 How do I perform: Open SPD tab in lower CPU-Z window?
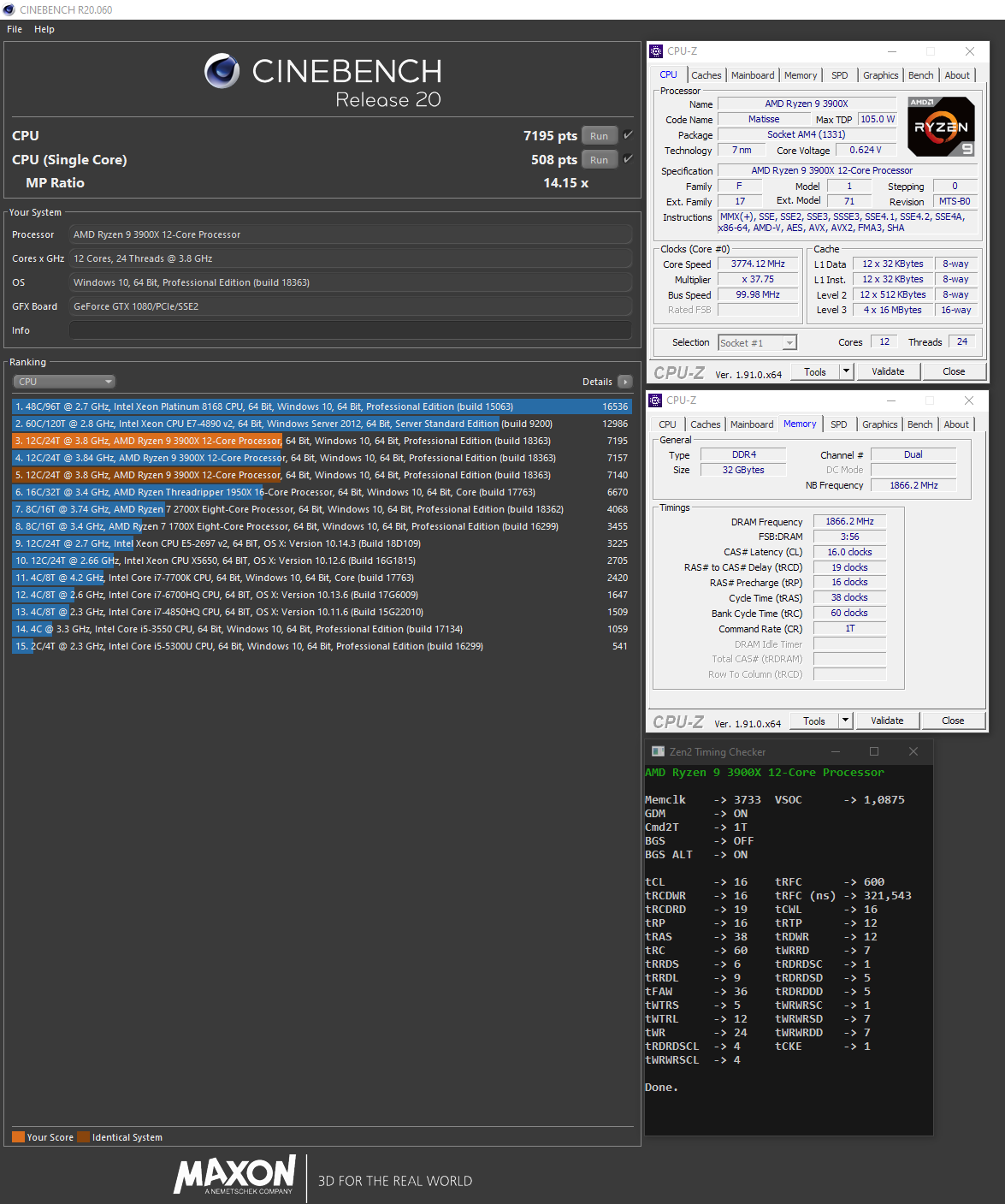click(839, 424)
